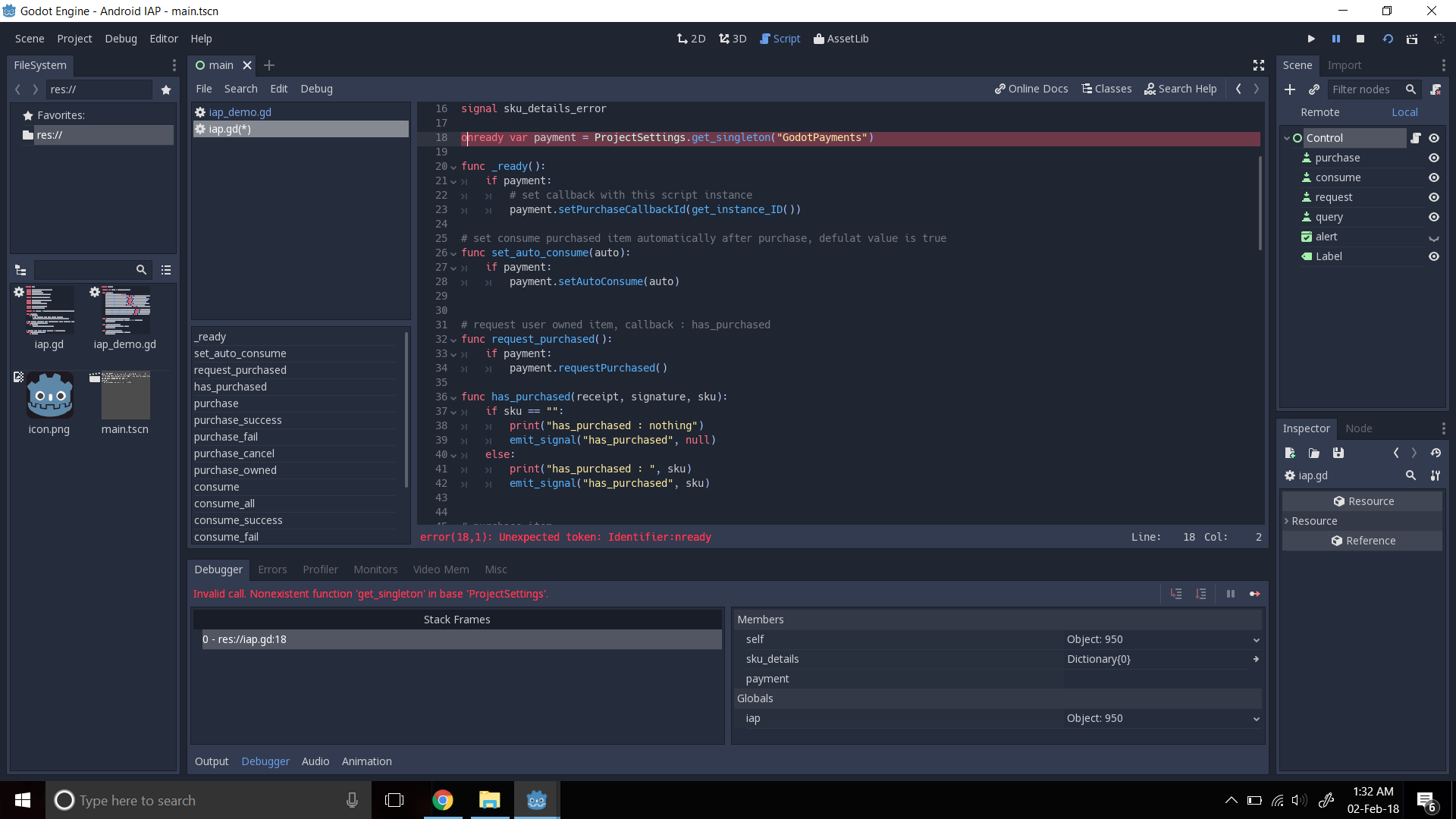Continue execution in the debugger
1456x819 pixels.
[x=1255, y=594]
